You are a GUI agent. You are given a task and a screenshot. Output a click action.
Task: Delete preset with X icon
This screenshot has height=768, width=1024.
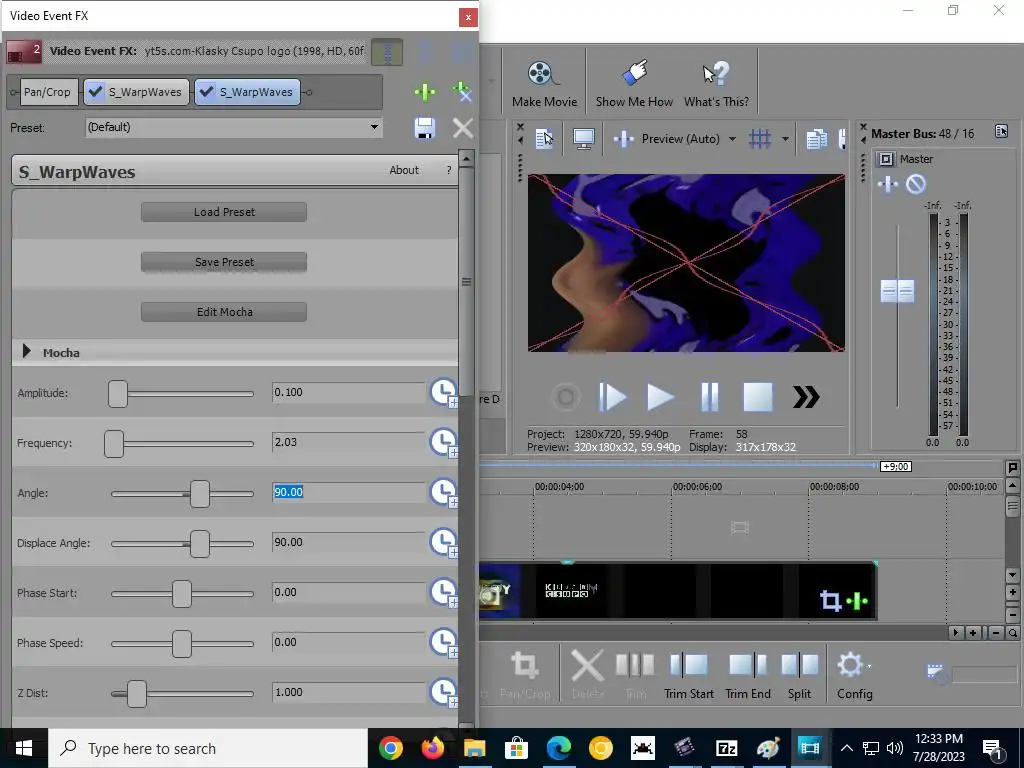[x=463, y=128]
